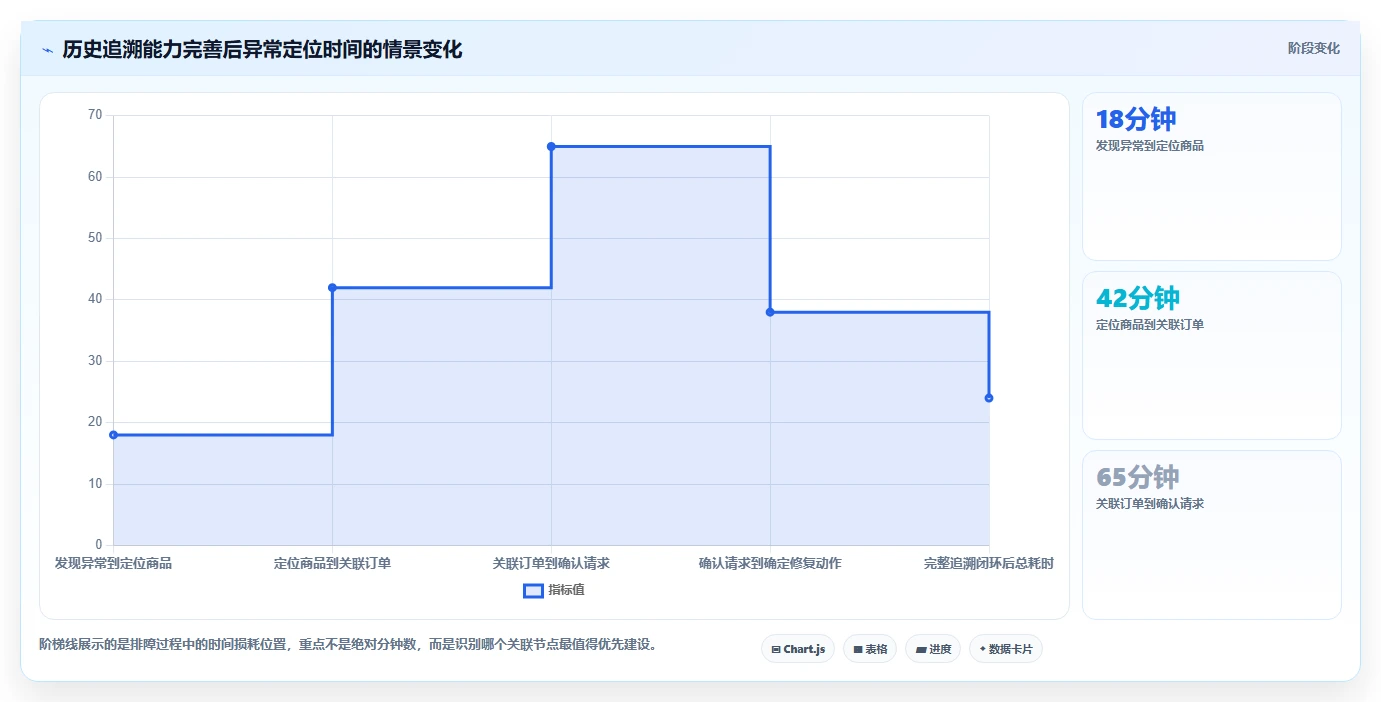Click x-axis label 确认请求到确定修复动作

[770, 564]
